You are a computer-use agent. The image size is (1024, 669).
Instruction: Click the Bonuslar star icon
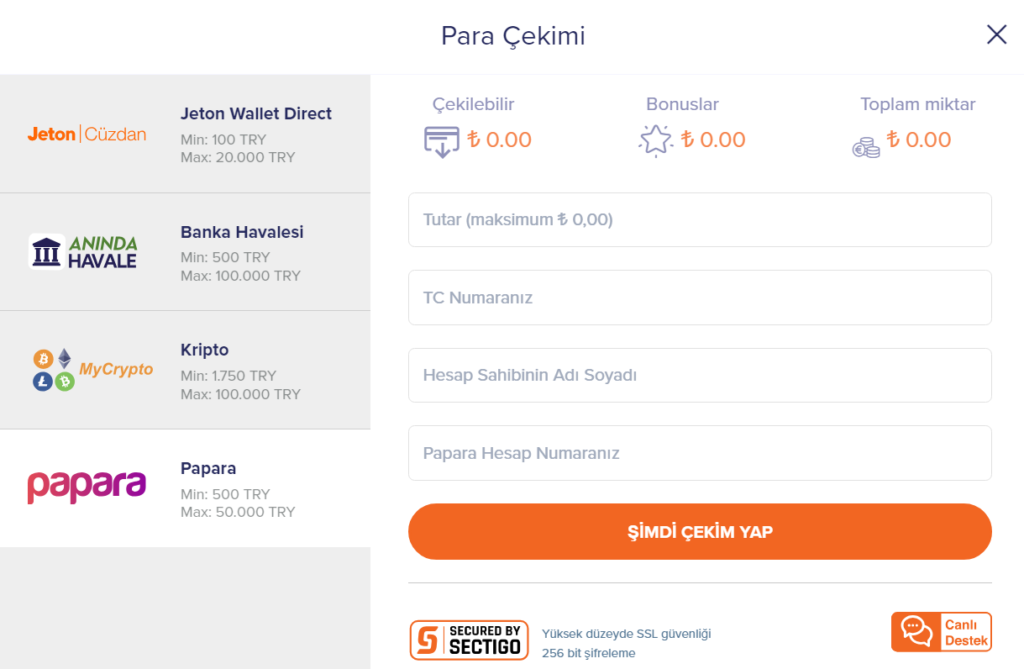pyautogui.click(x=655, y=140)
